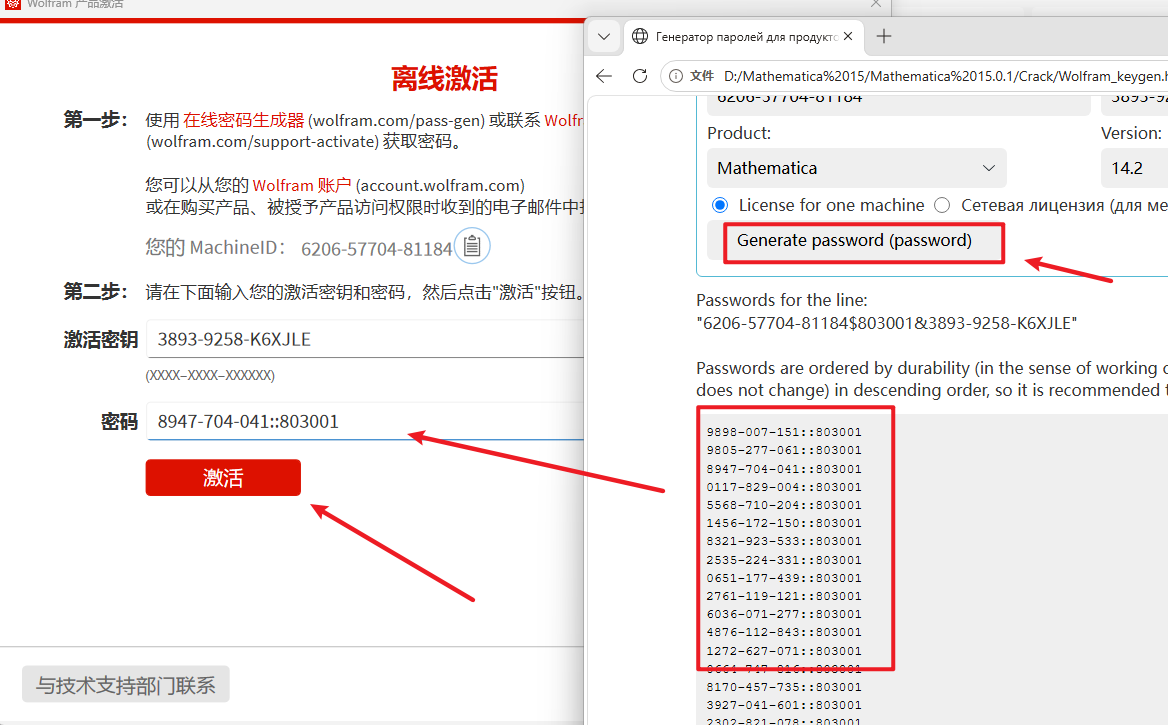This screenshot has height=725, width=1168.
Task: Click the 激活密钥 input field
Action: click(x=365, y=339)
